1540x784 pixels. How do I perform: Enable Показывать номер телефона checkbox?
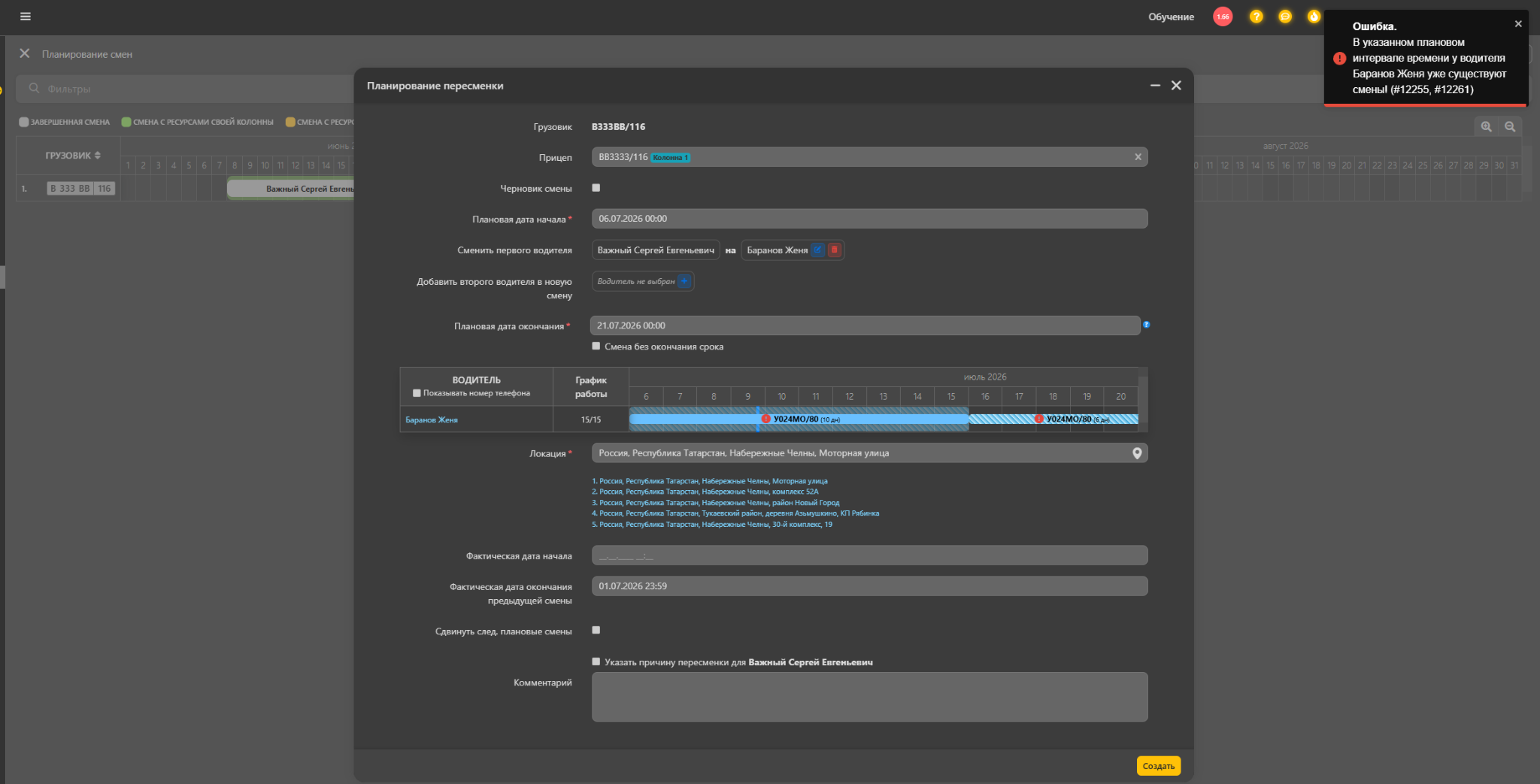[x=417, y=393]
